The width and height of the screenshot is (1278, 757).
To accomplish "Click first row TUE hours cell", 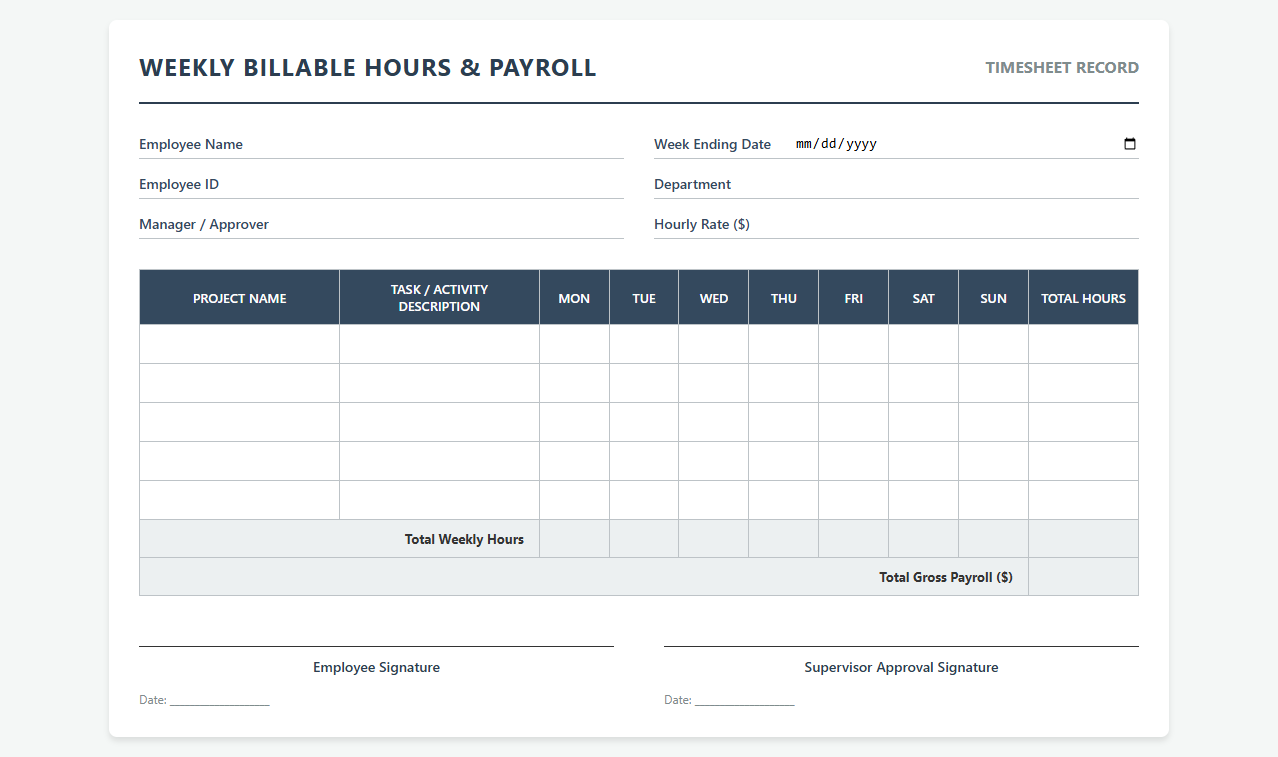I will 644,344.
